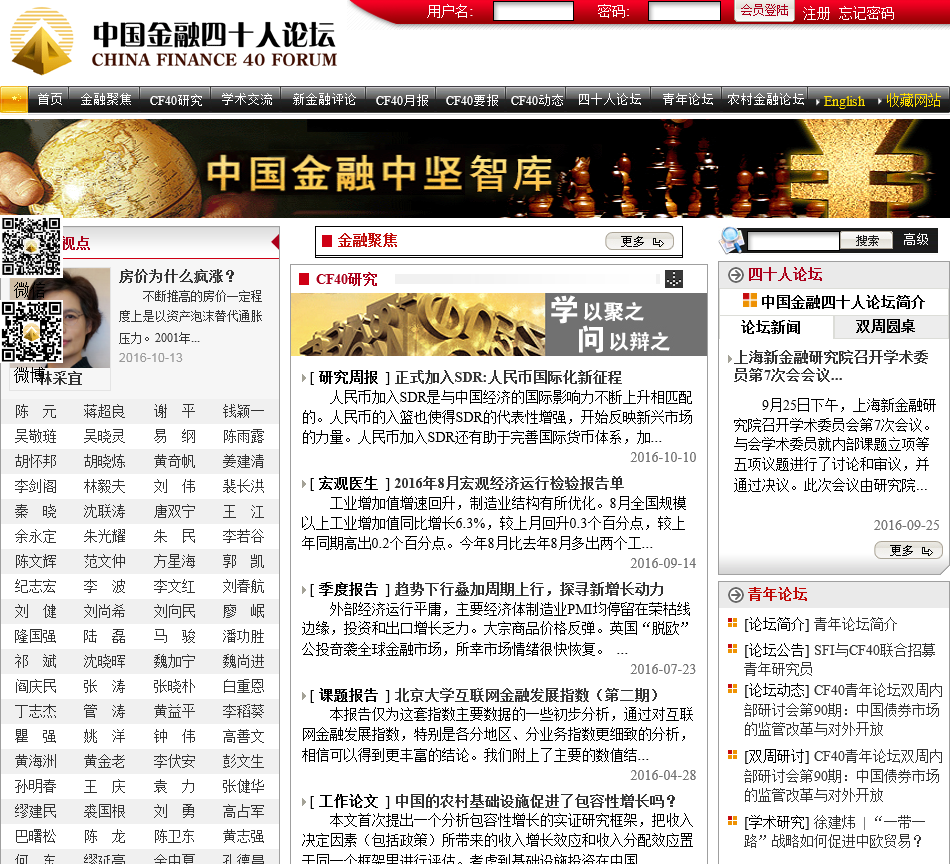Image resolution: width=950 pixels, height=864 pixels.
Task: Click member name 黄益平
Action: tap(174, 711)
